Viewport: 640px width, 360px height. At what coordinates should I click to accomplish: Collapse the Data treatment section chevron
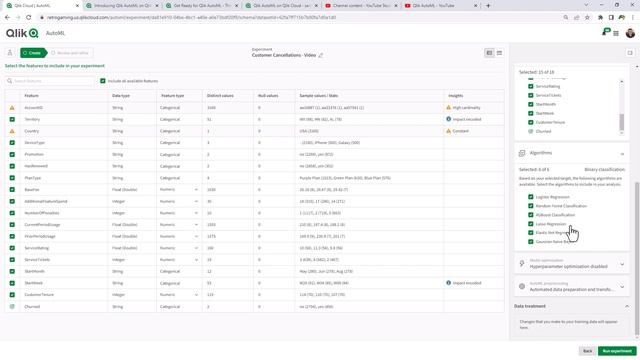627,306
